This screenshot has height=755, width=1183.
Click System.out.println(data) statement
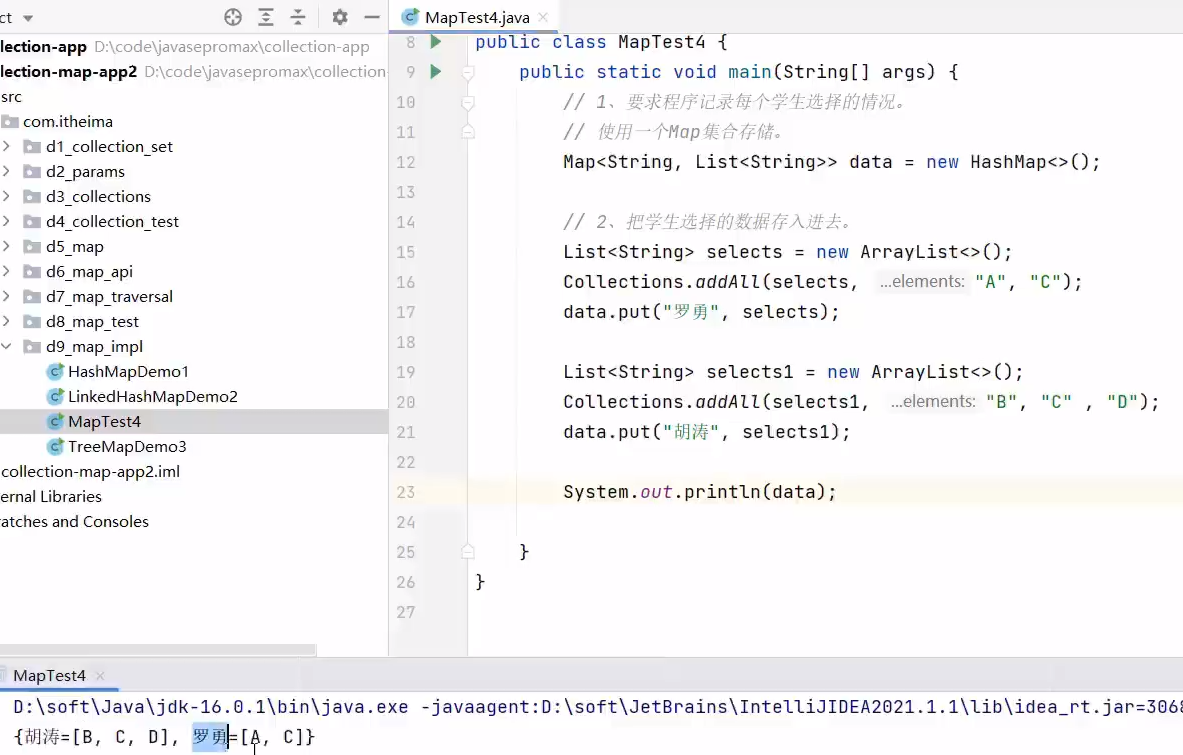[x=699, y=493]
